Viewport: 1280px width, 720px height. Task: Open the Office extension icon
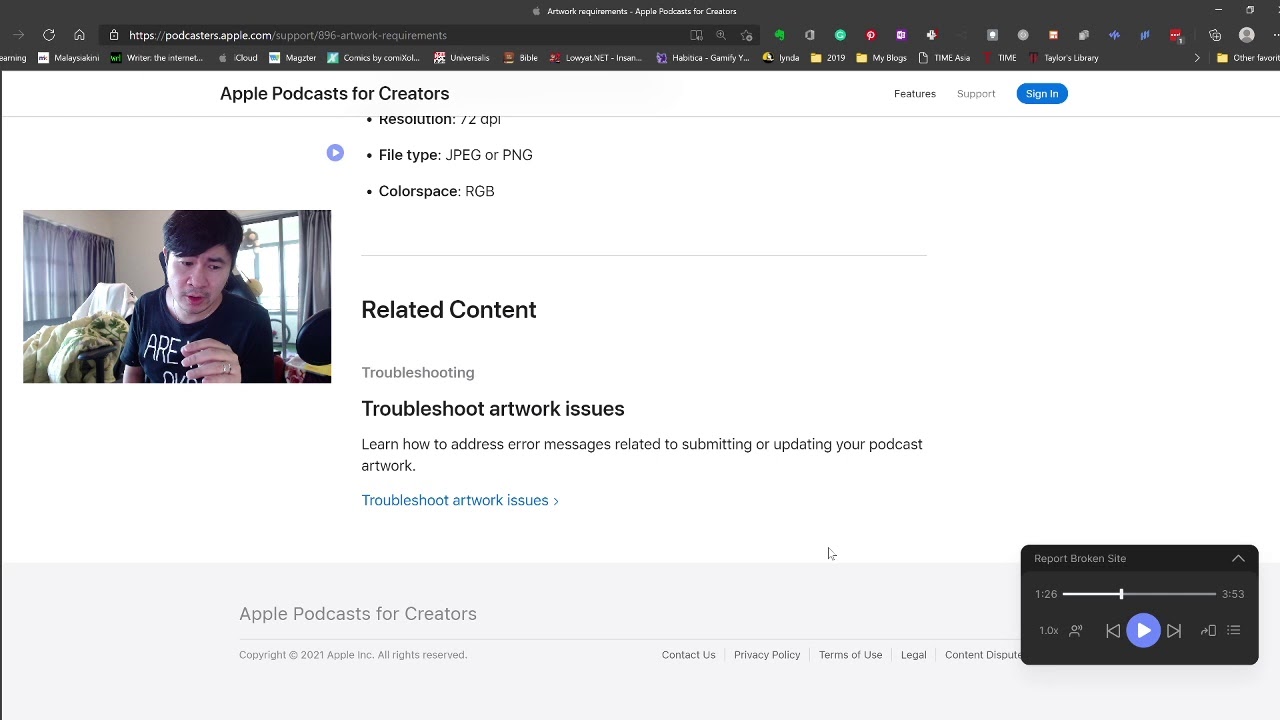click(809, 35)
